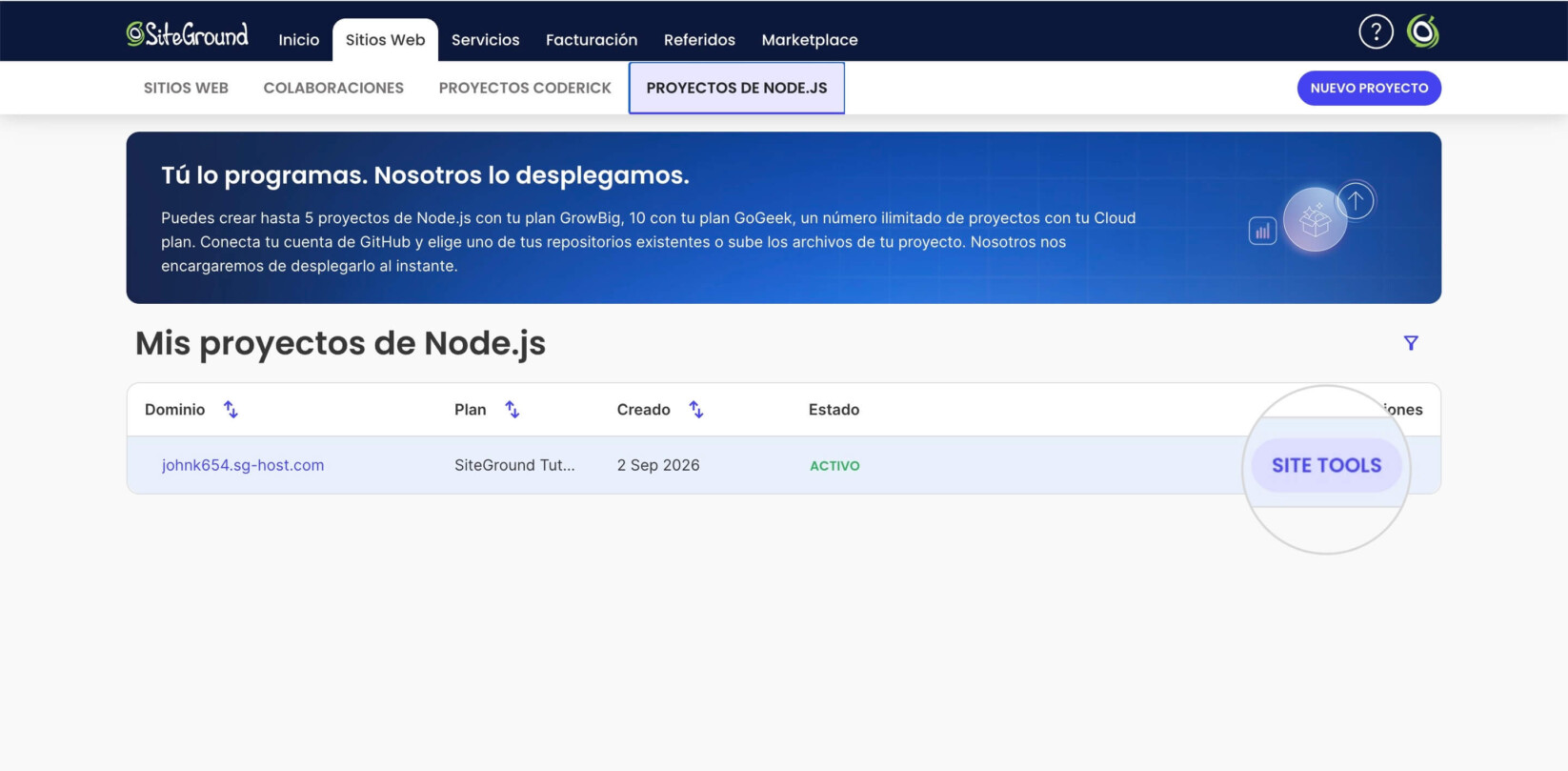
Task: Open the table filter funnel icon
Action: (x=1411, y=343)
